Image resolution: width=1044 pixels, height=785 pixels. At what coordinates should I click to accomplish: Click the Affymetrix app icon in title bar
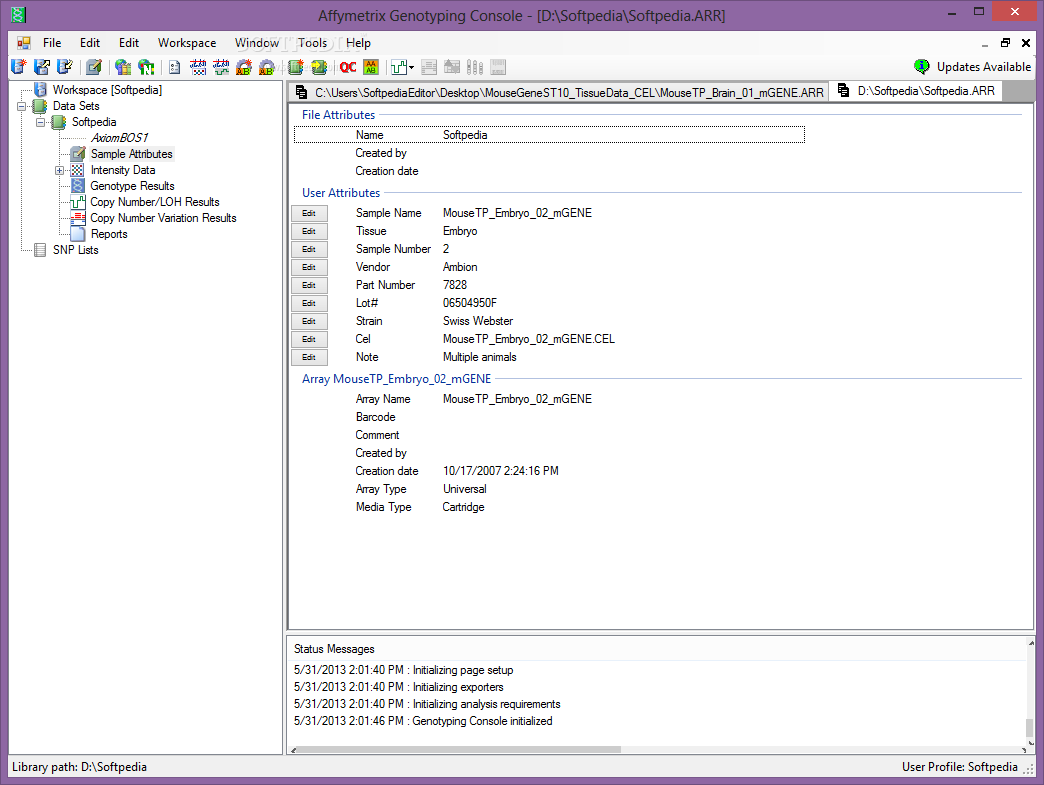pos(18,14)
